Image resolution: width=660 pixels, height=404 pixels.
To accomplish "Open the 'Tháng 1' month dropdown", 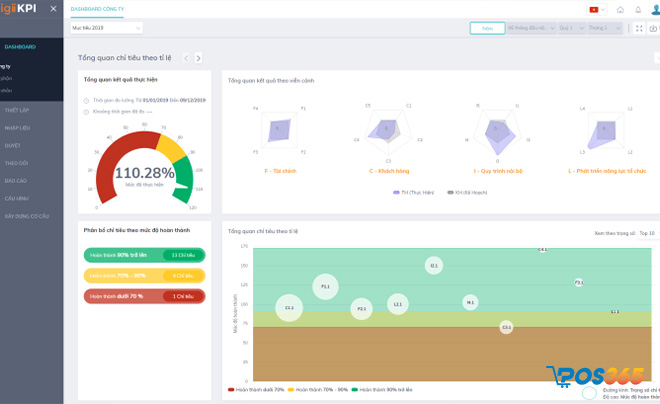I will pyautogui.click(x=605, y=28).
